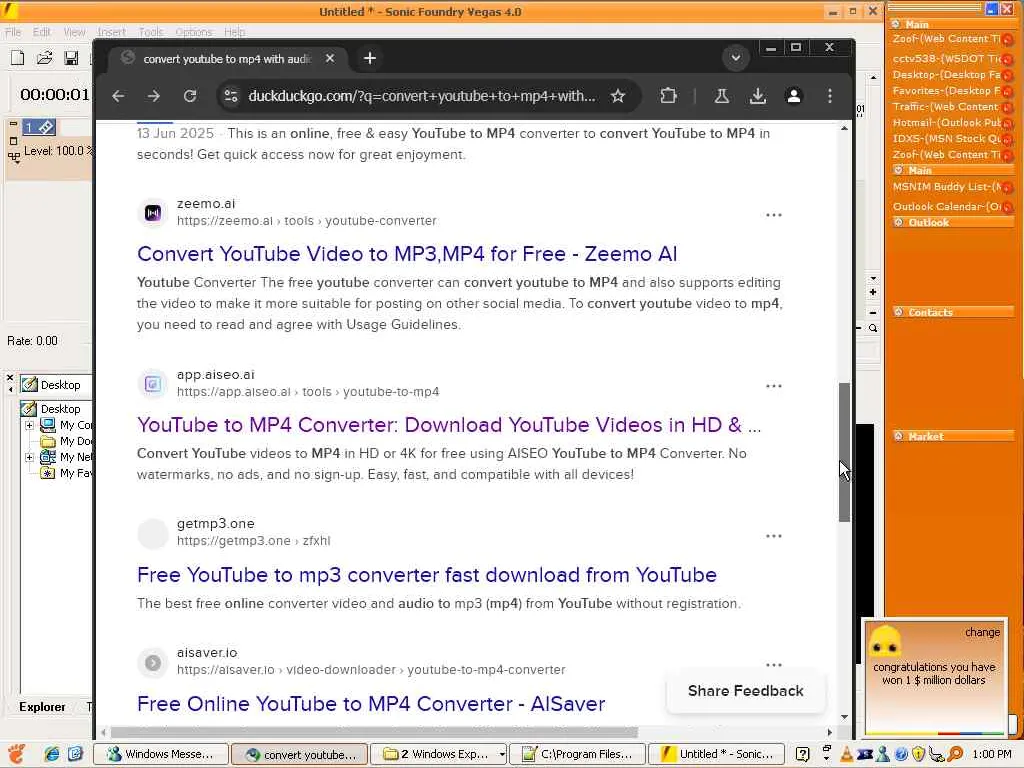Switch to the Explorer tab in Vegas
The image size is (1024, 768).
click(42, 707)
